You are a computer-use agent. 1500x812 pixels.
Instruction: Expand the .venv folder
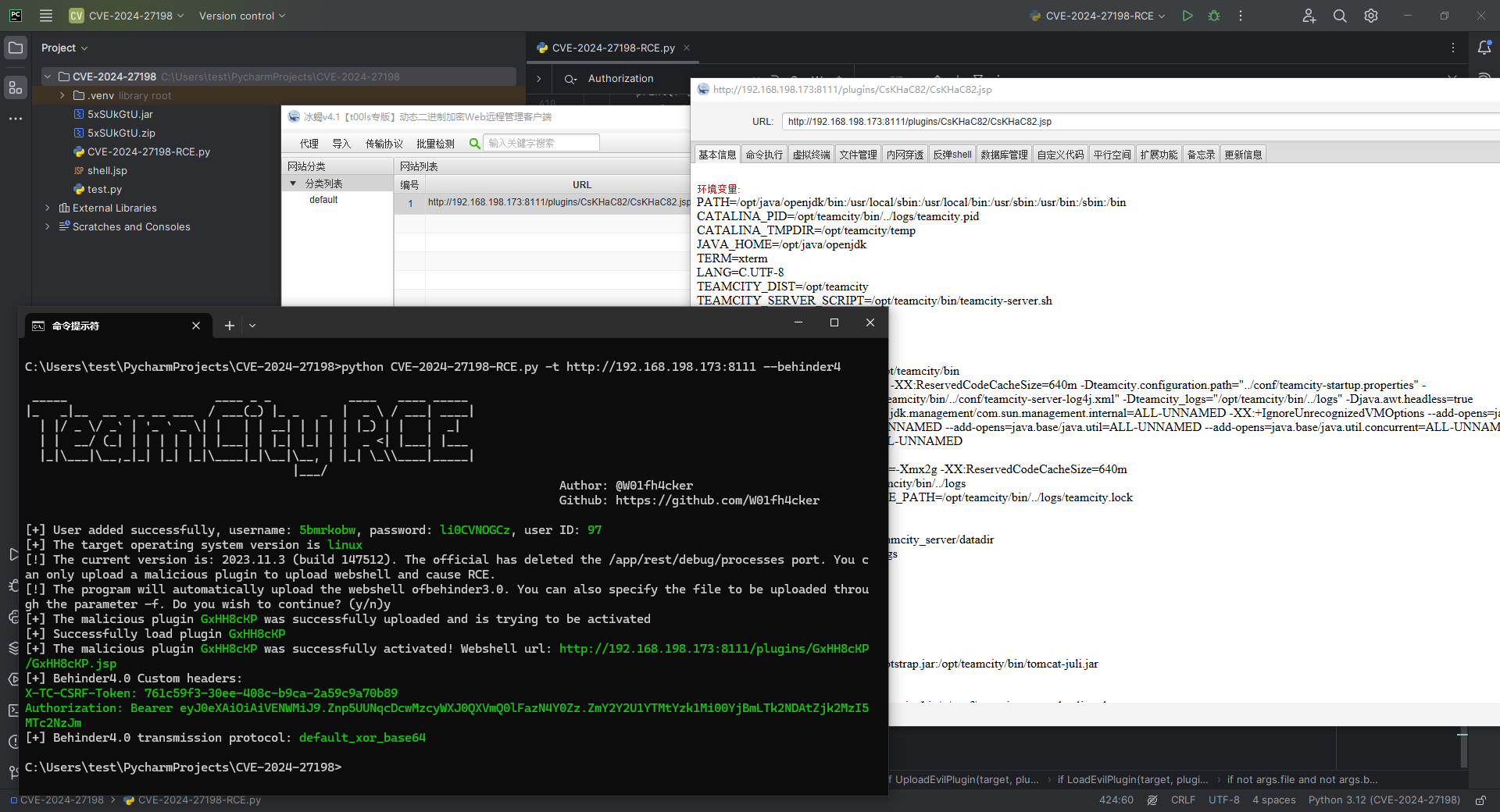pyautogui.click(x=62, y=95)
